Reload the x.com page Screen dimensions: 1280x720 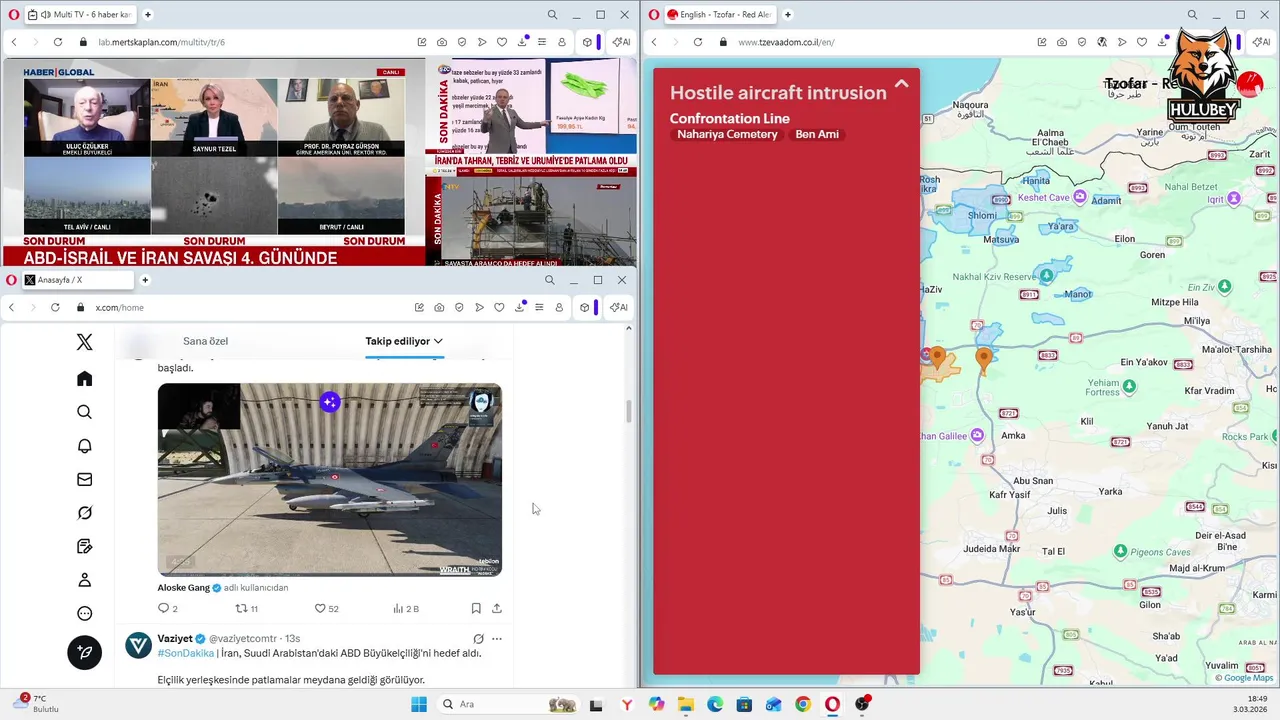point(56,307)
